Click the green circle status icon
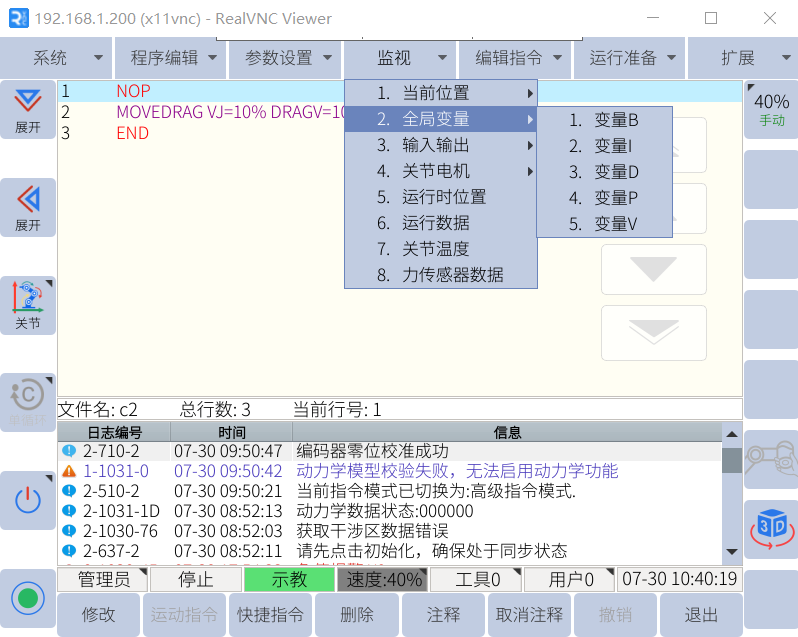This screenshot has height=637, width=798. (28, 599)
